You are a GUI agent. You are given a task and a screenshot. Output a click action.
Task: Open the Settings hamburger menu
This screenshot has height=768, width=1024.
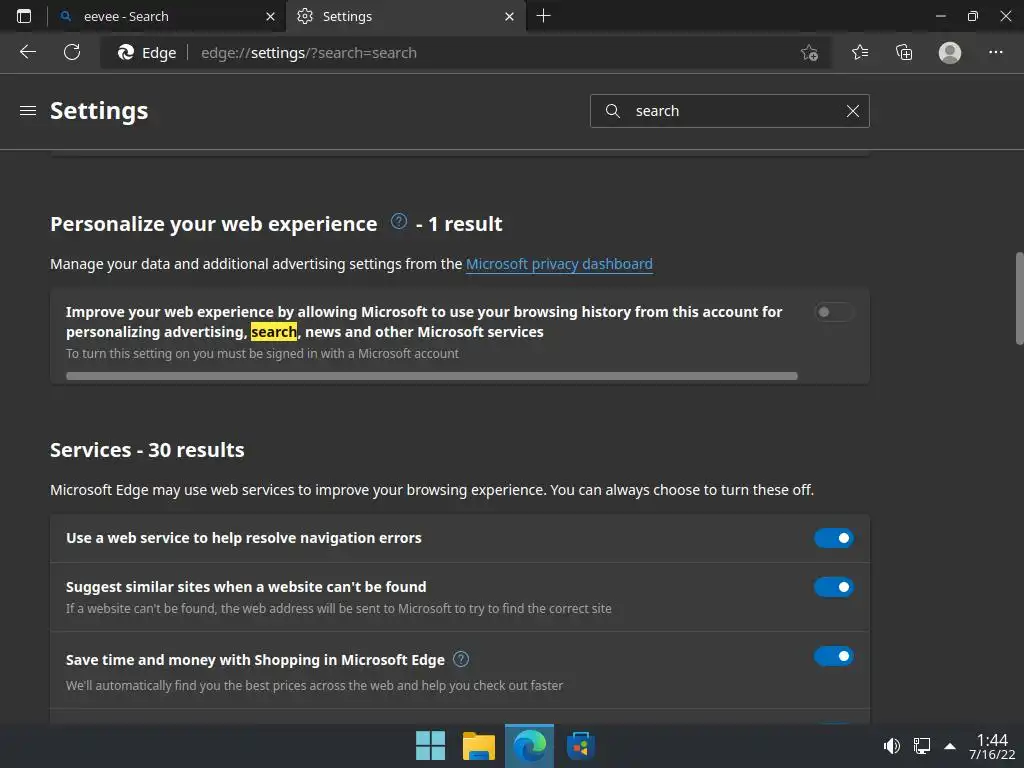(28, 111)
